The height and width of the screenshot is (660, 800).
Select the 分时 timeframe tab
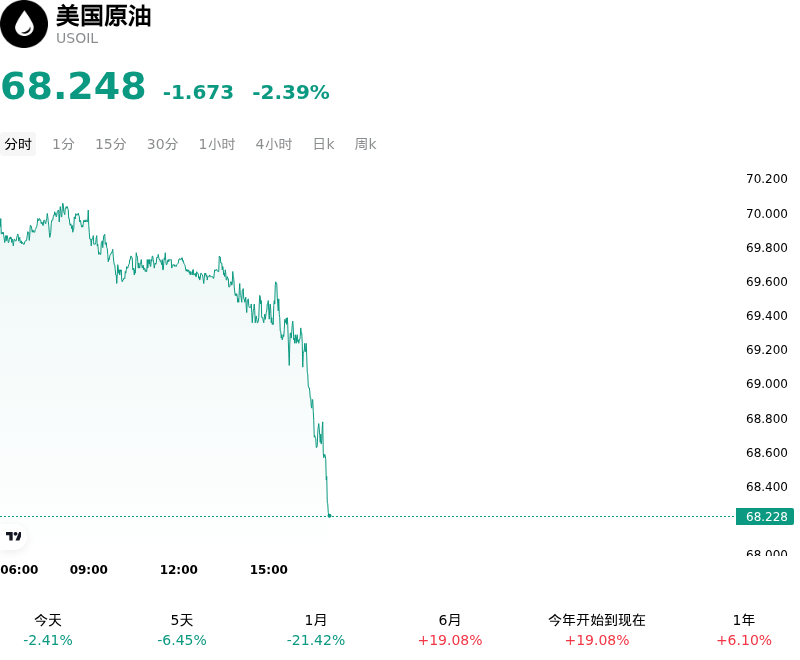coord(18,144)
